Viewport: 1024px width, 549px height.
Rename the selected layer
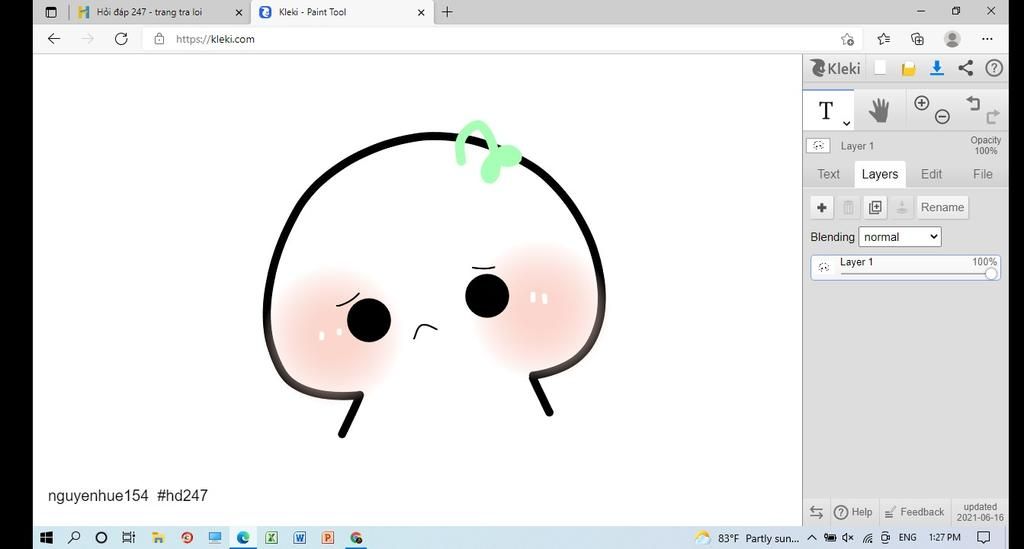coord(942,208)
